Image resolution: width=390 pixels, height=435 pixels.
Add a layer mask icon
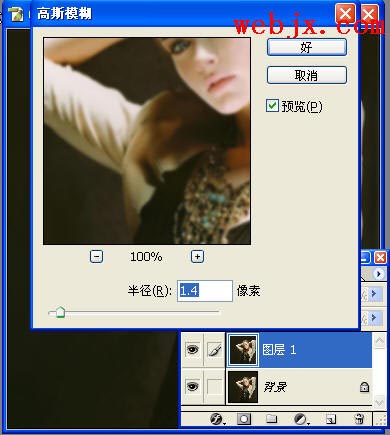(x=244, y=419)
